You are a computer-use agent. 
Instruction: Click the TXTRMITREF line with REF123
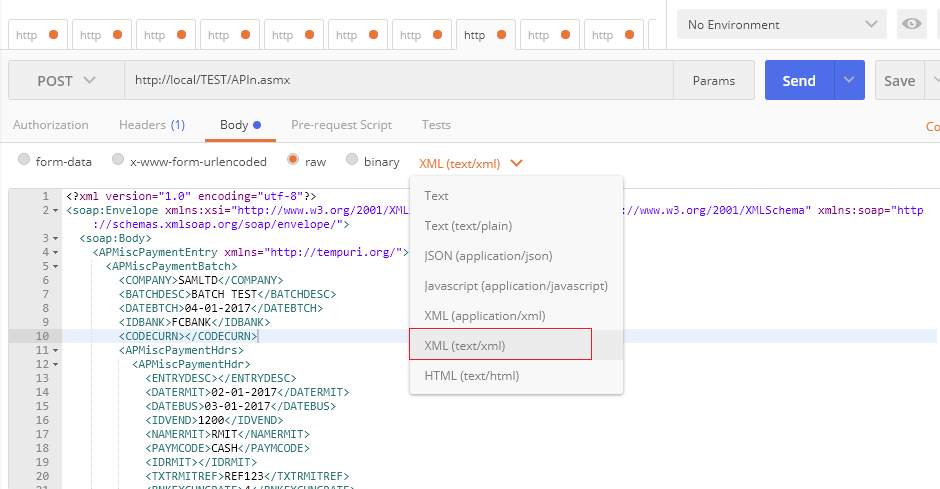pyautogui.click(x=247, y=476)
